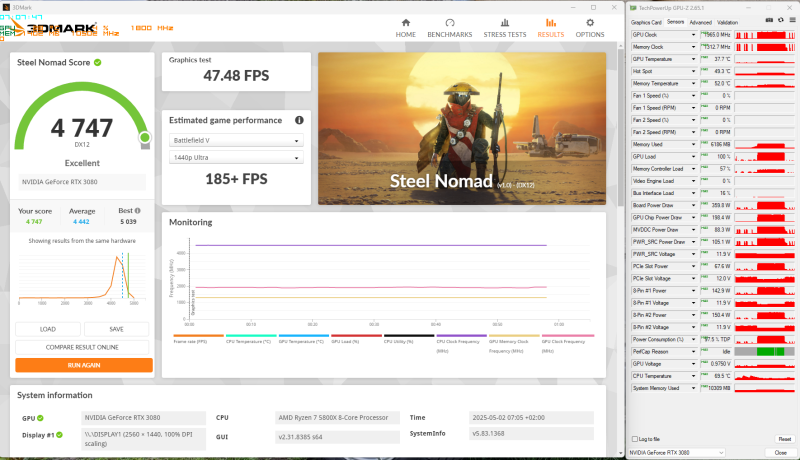Open the NVIDIA GeForce RTX 3080 GPU selector
Viewport: 800px width, 460px height.
677,452
